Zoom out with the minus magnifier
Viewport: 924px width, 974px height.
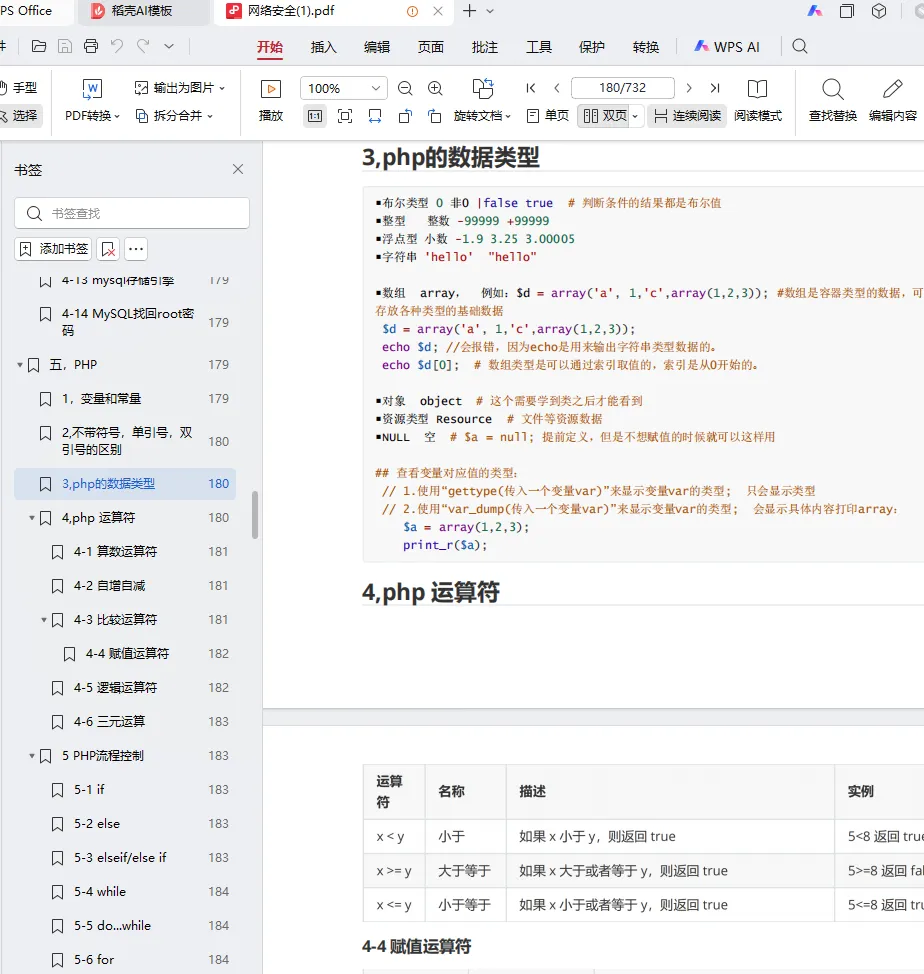pos(405,88)
